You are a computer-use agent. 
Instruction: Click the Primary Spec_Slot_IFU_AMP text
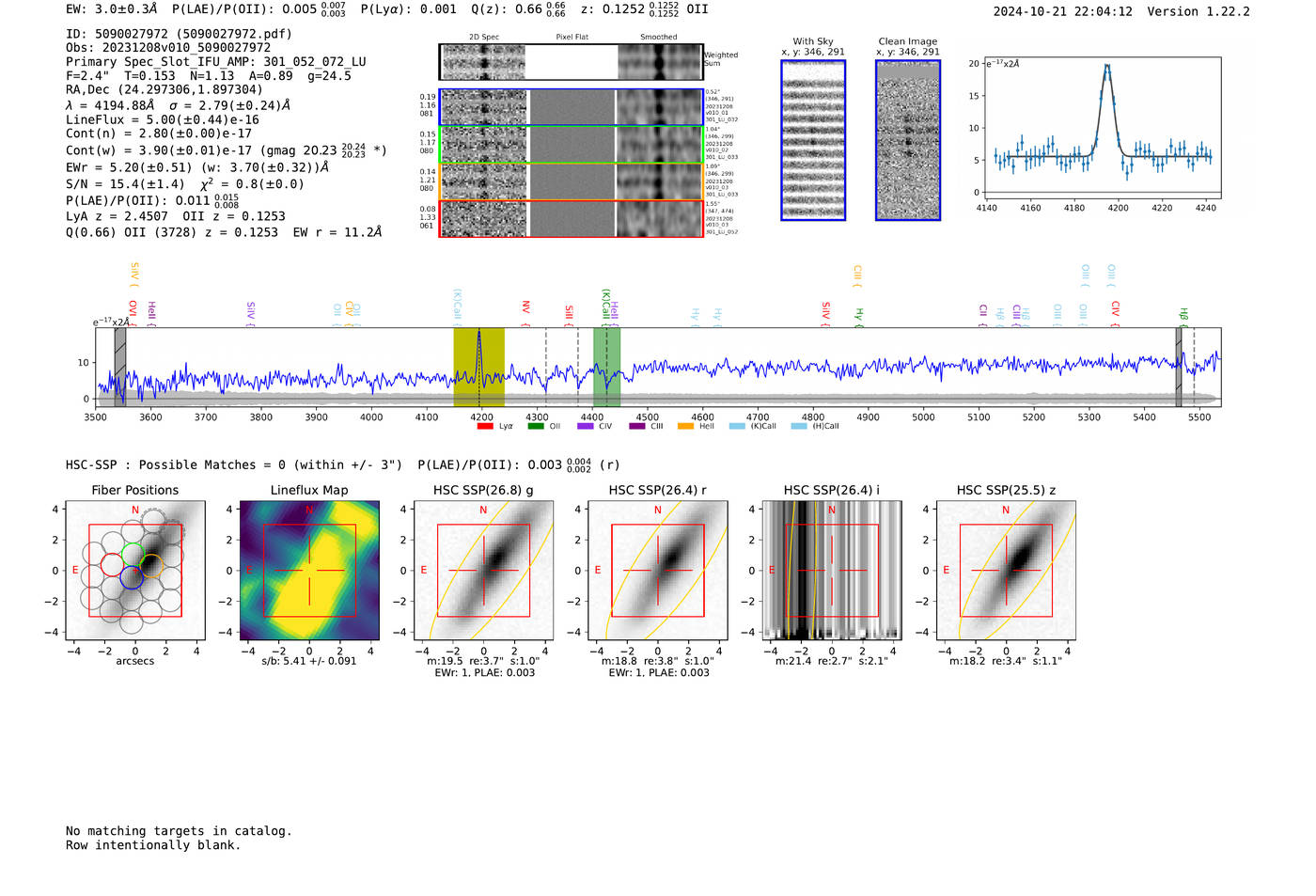(216, 62)
